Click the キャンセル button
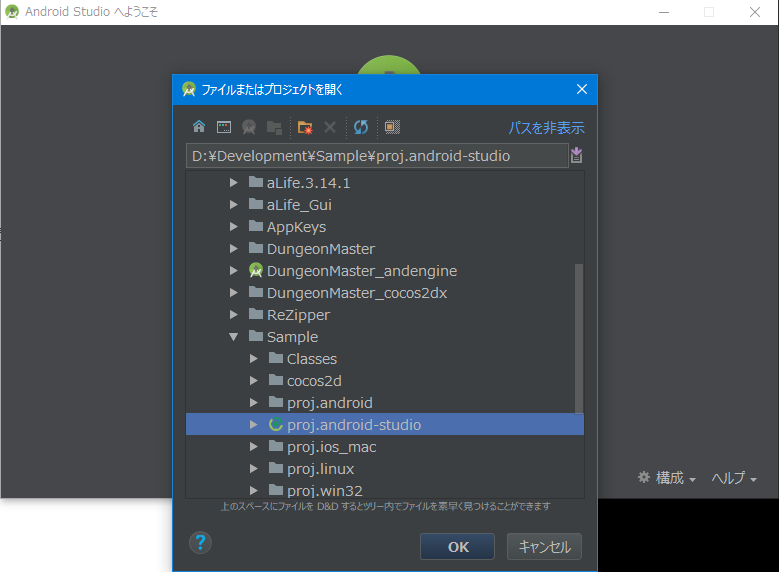Image resolution: width=779 pixels, height=572 pixels. coord(545,547)
